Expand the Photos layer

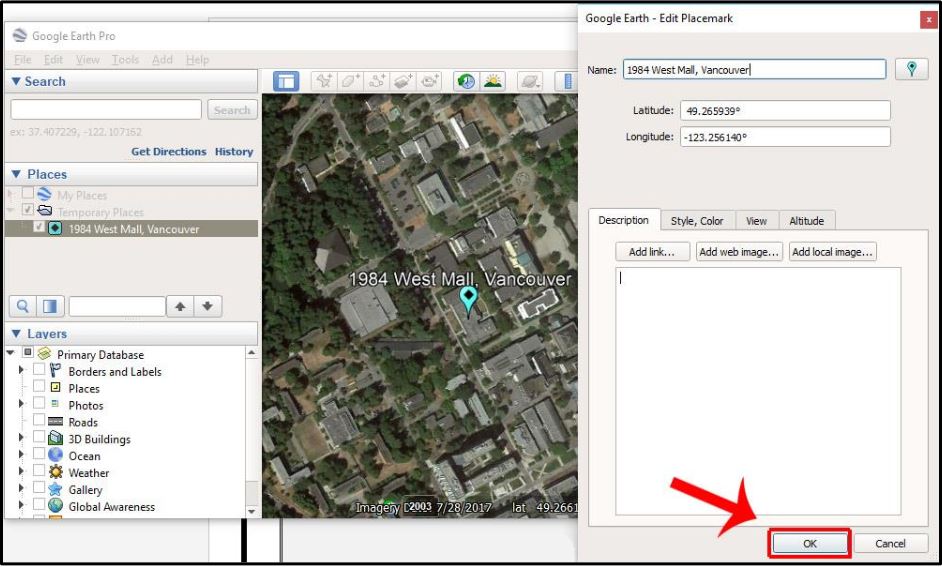pos(22,404)
